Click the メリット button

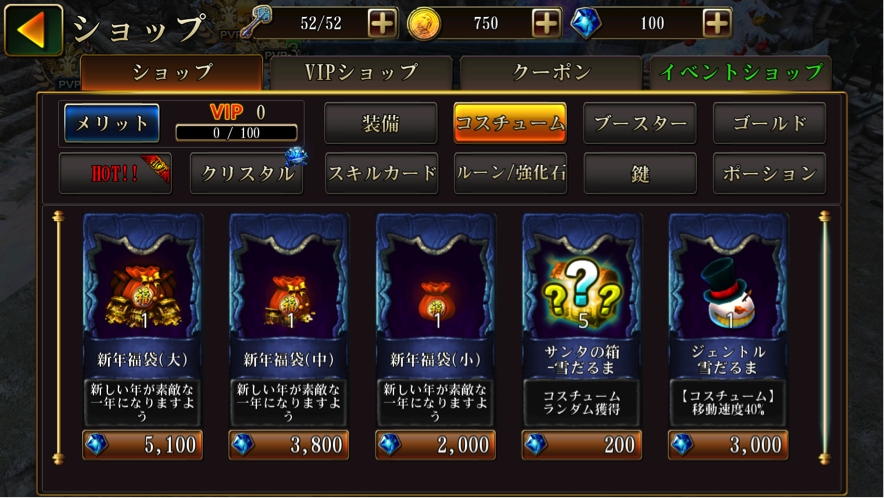[x=112, y=123]
